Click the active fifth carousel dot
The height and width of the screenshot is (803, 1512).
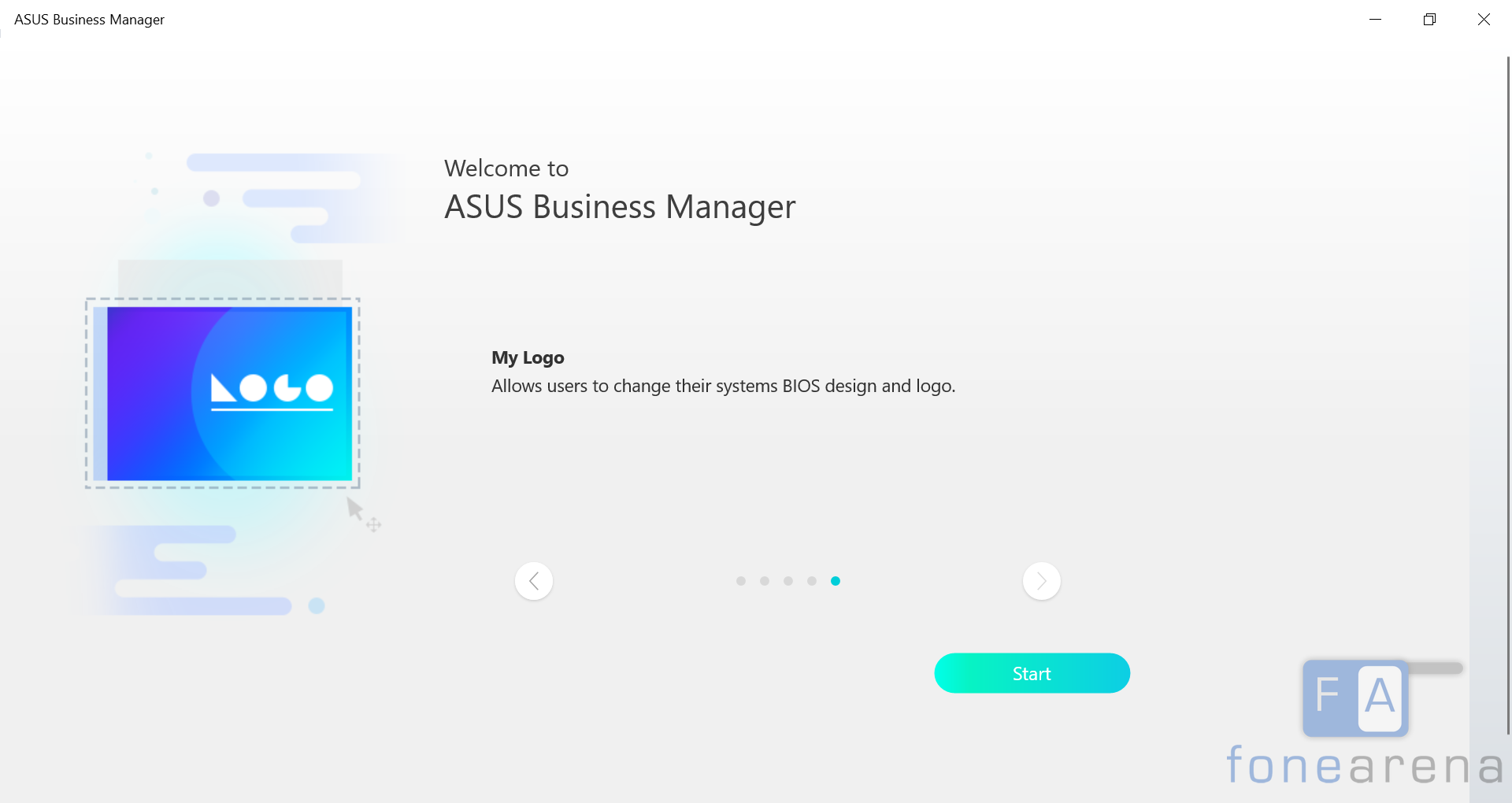pos(836,581)
